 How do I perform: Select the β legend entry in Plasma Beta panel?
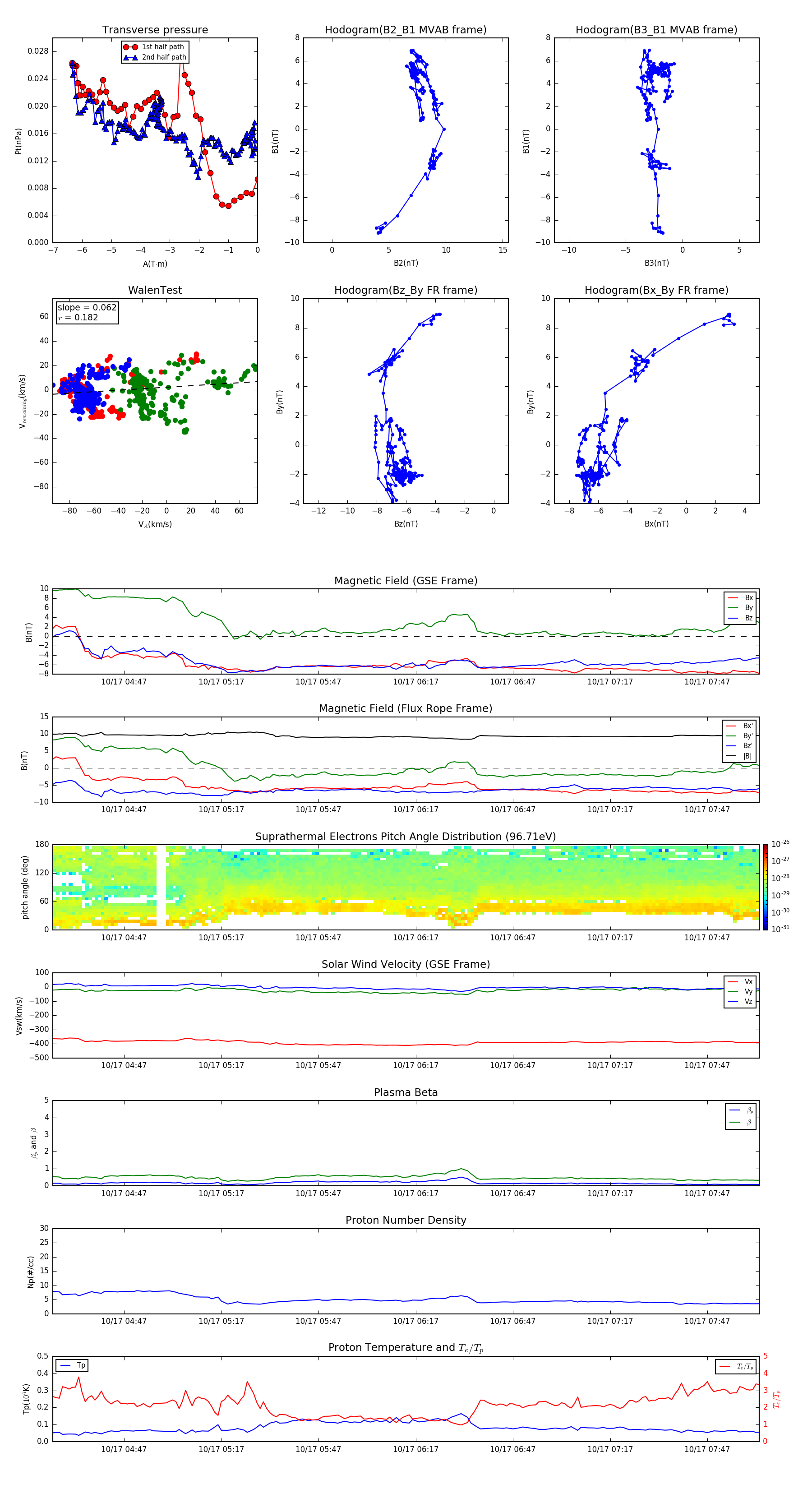[741, 1122]
